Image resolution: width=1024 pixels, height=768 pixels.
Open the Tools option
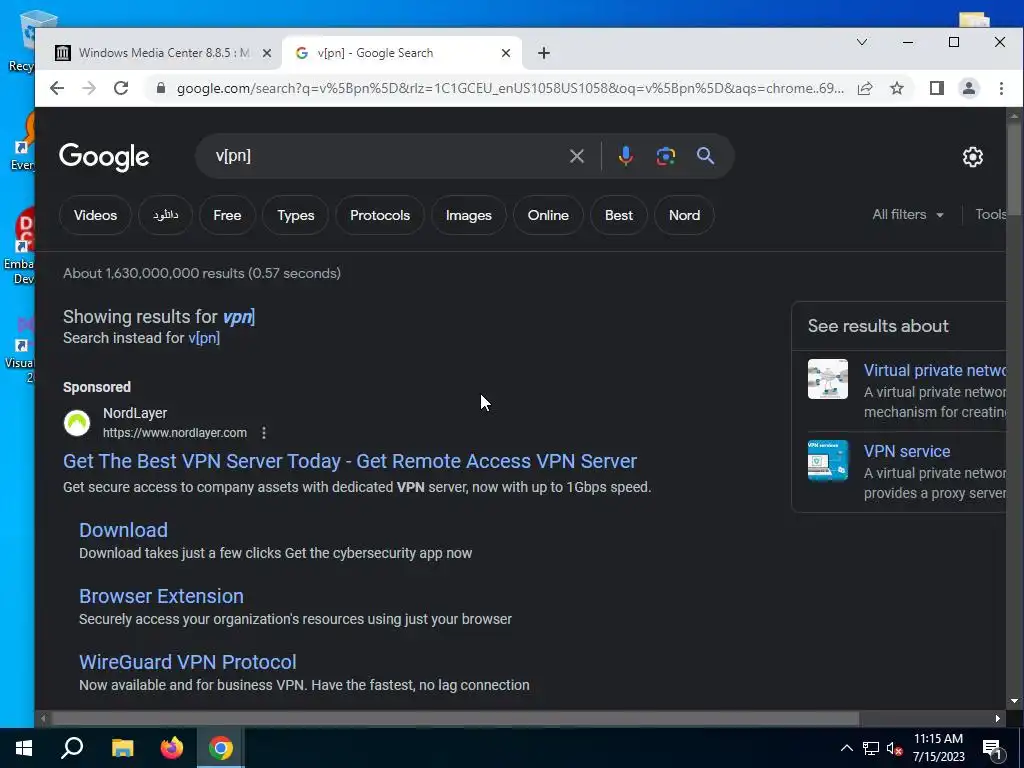pos(990,214)
